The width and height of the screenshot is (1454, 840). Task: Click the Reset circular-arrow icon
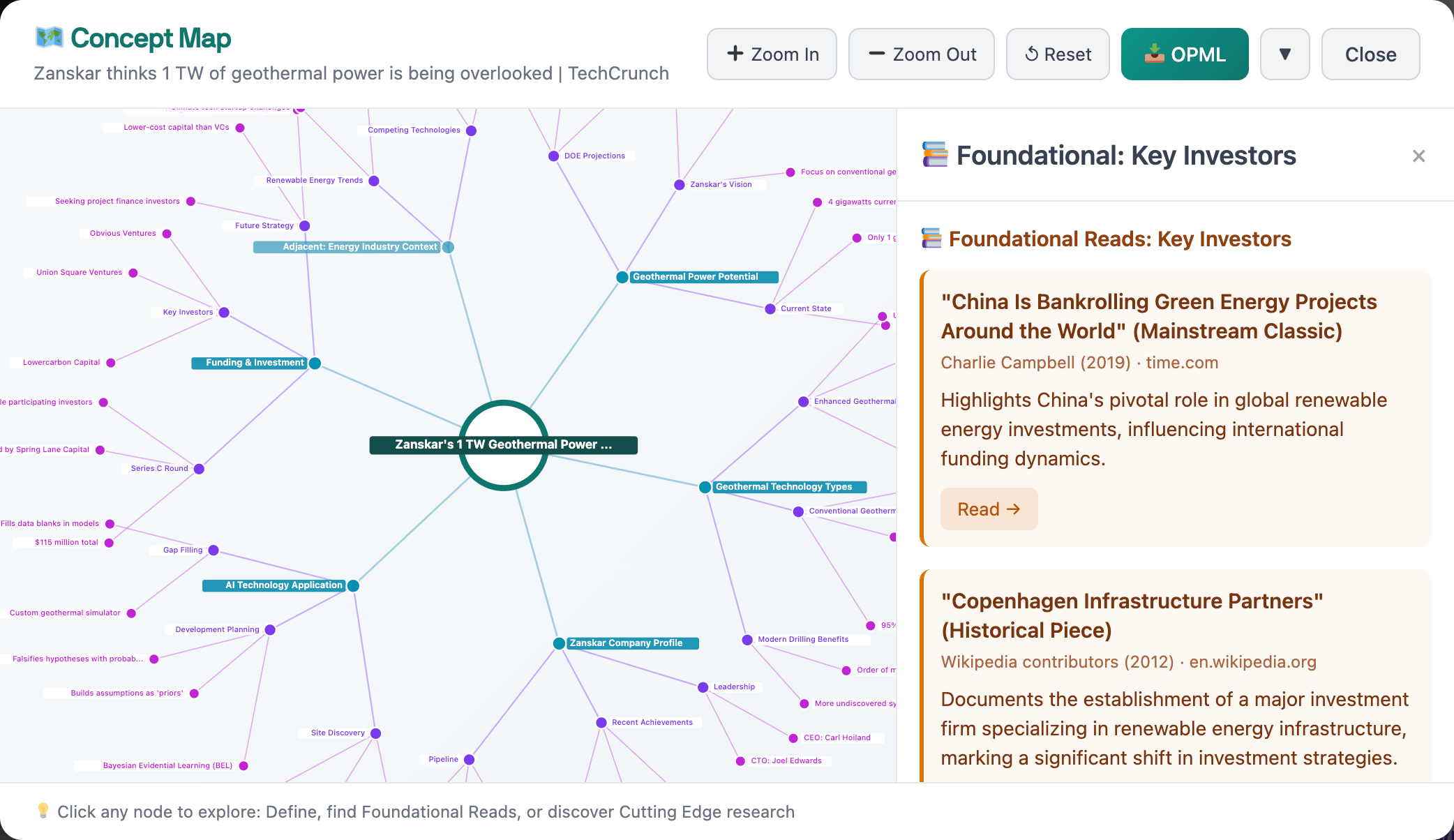coord(1033,54)
